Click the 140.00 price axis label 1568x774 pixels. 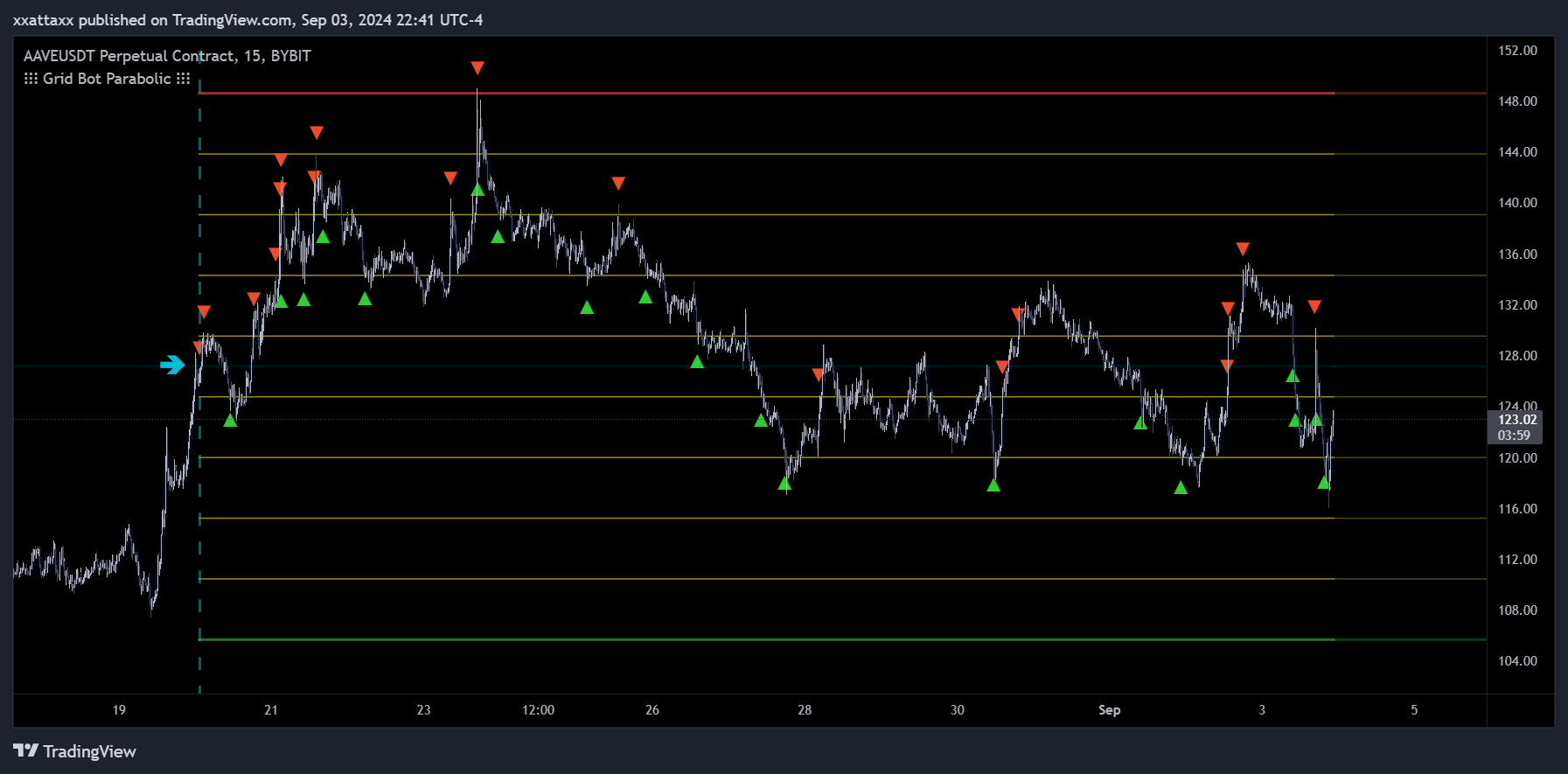(x=1517, y=203)
